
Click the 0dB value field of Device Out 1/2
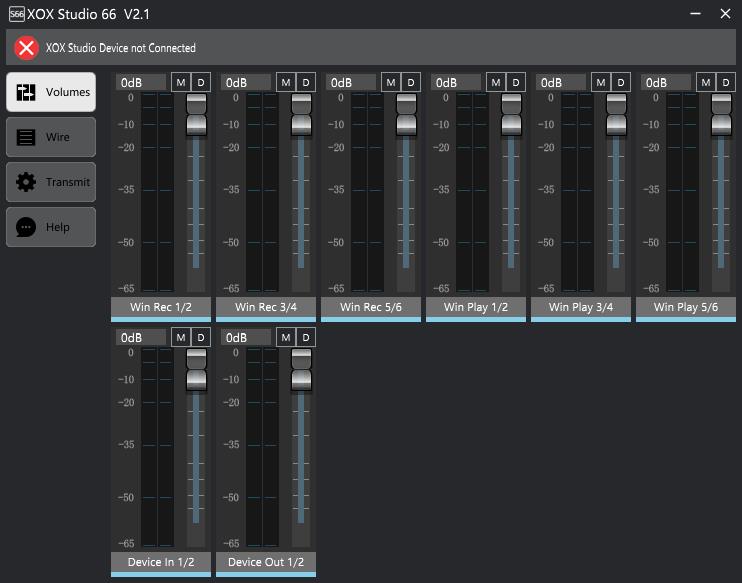246,338
